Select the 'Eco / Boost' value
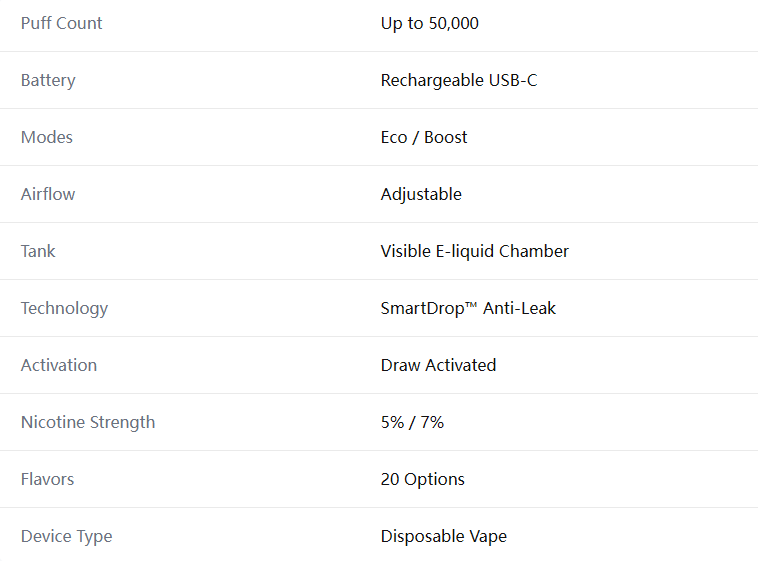 pos(423,137)
